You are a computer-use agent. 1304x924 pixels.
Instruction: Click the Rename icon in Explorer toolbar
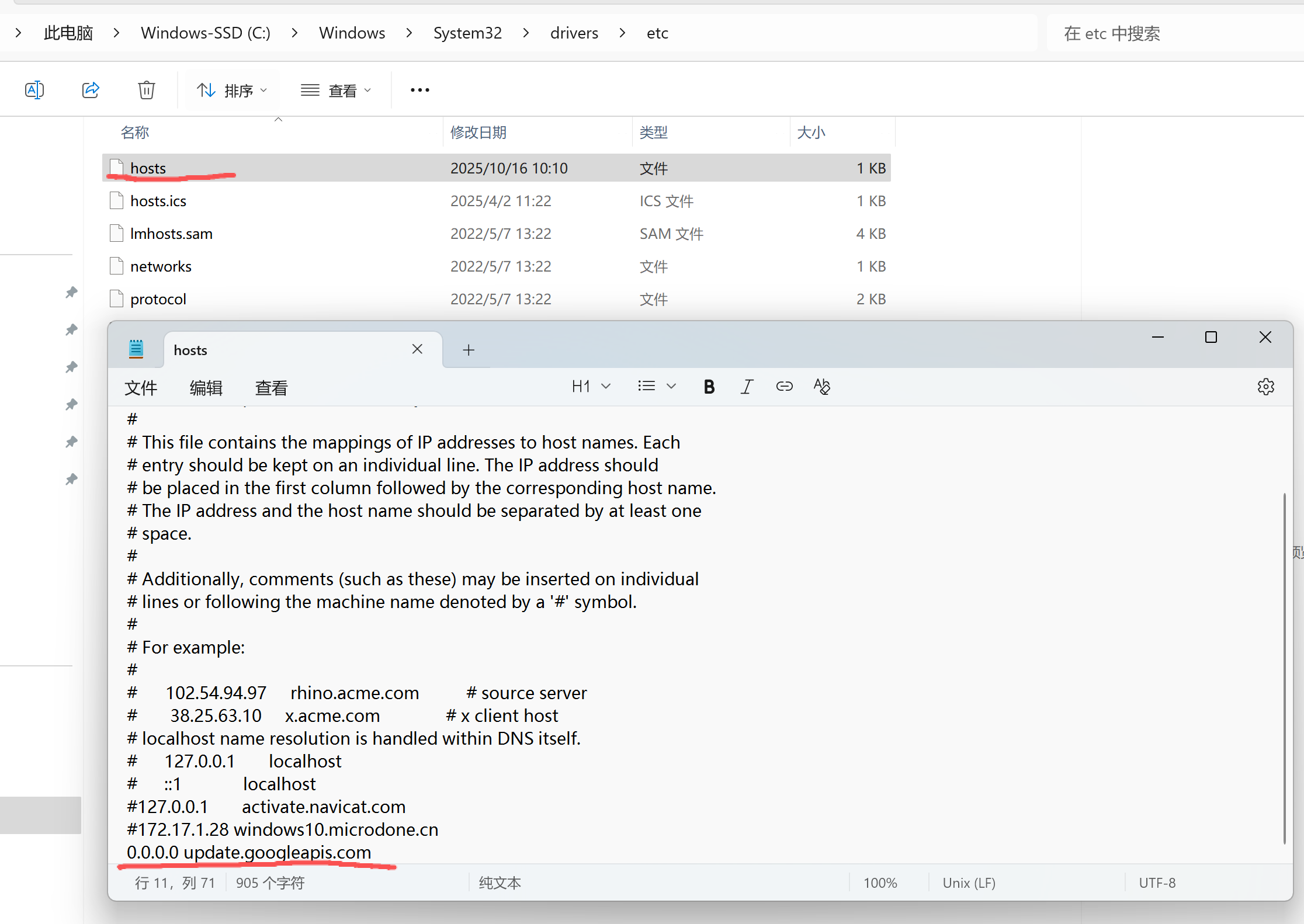point(34,90)
